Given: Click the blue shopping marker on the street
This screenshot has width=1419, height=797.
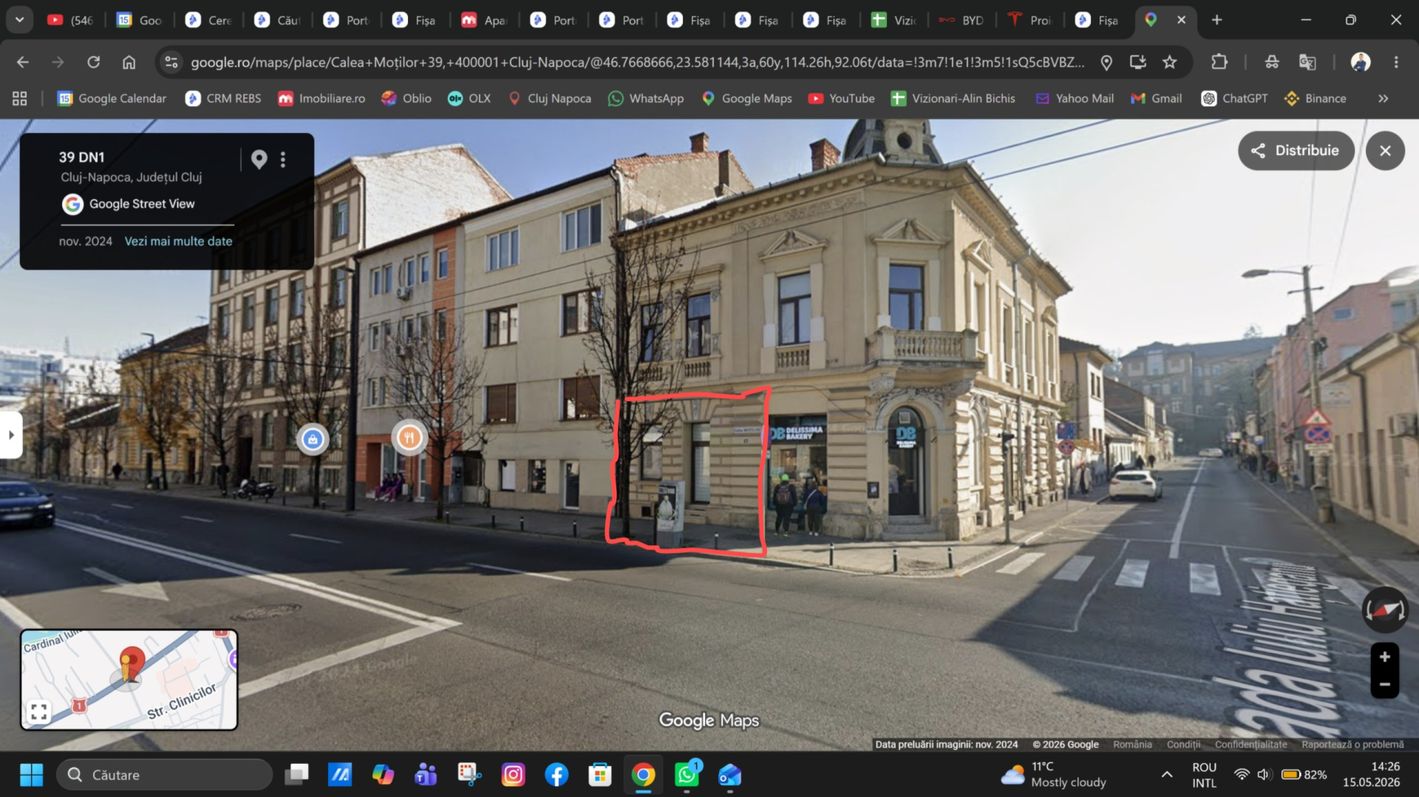Looking at the screenshot, I should pyautogui.click(x=313, y=439).
